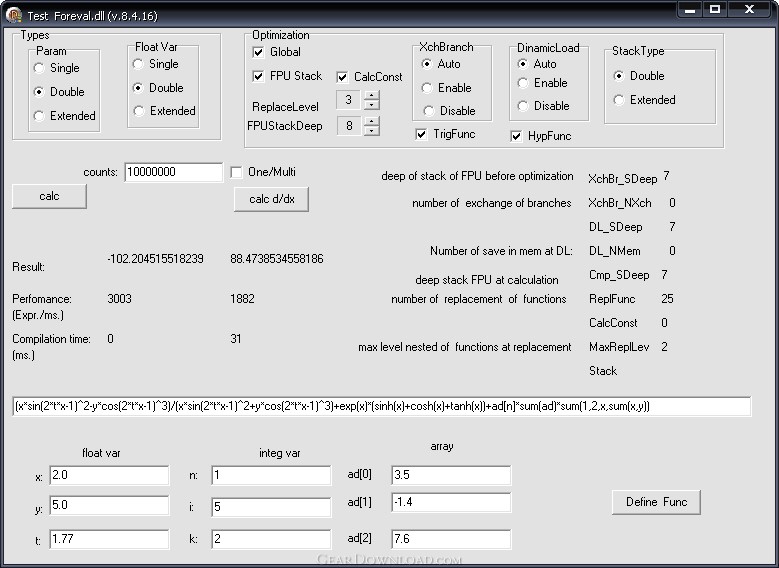The image size is (779, 568).
Task: Click the k integer variable field
Action: point(271,539)
